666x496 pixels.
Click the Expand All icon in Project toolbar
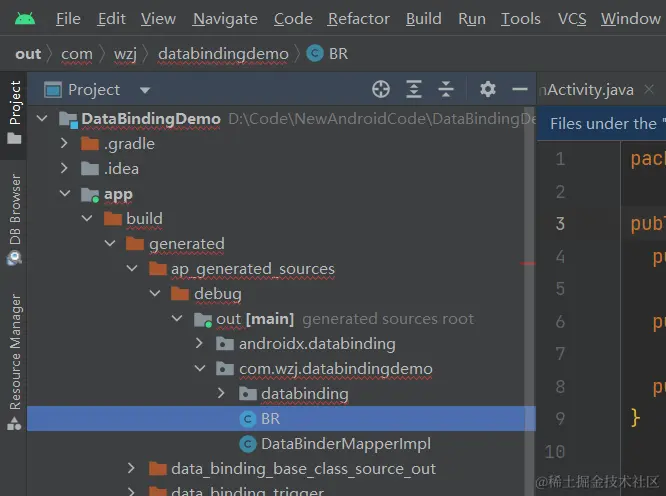point(414,90)
